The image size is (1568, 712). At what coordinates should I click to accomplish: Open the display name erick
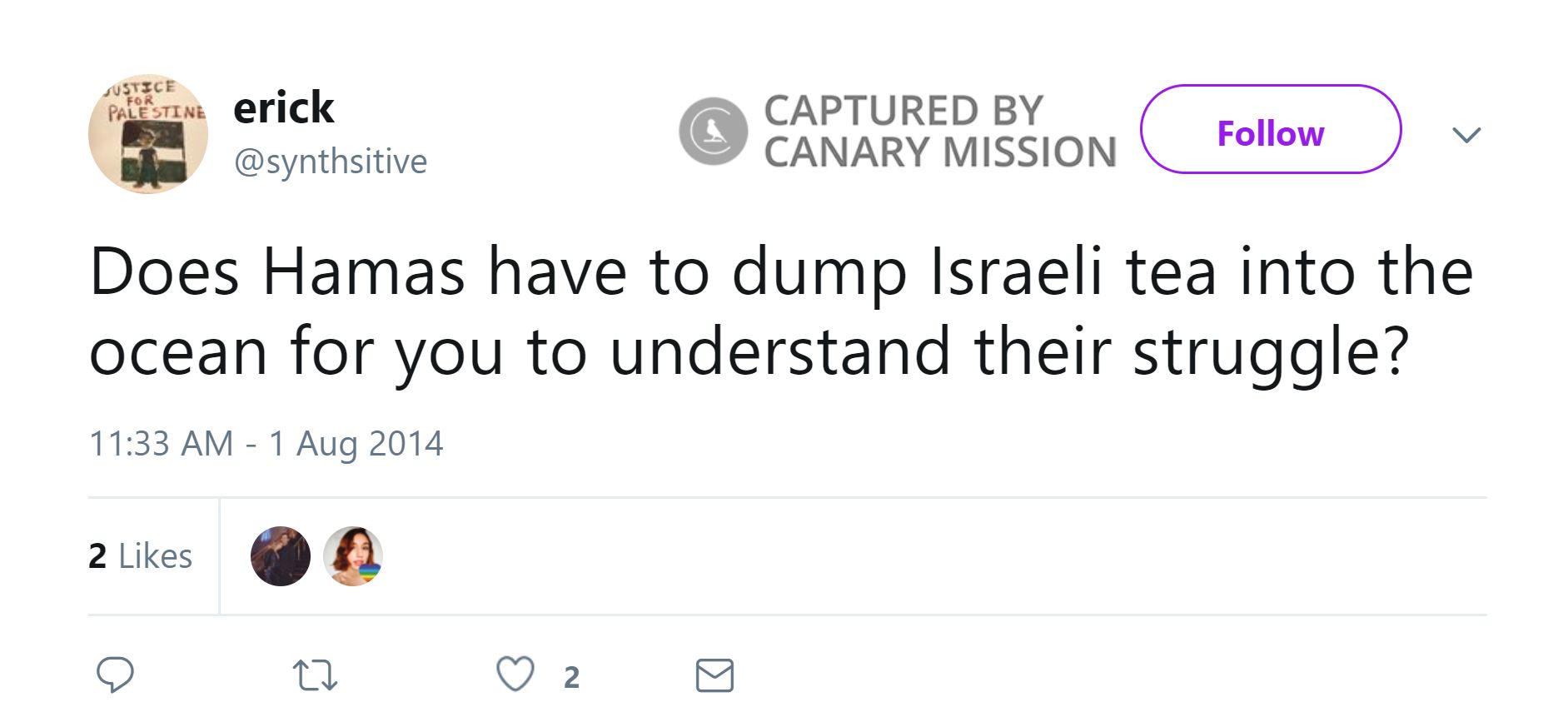point(283,108)
